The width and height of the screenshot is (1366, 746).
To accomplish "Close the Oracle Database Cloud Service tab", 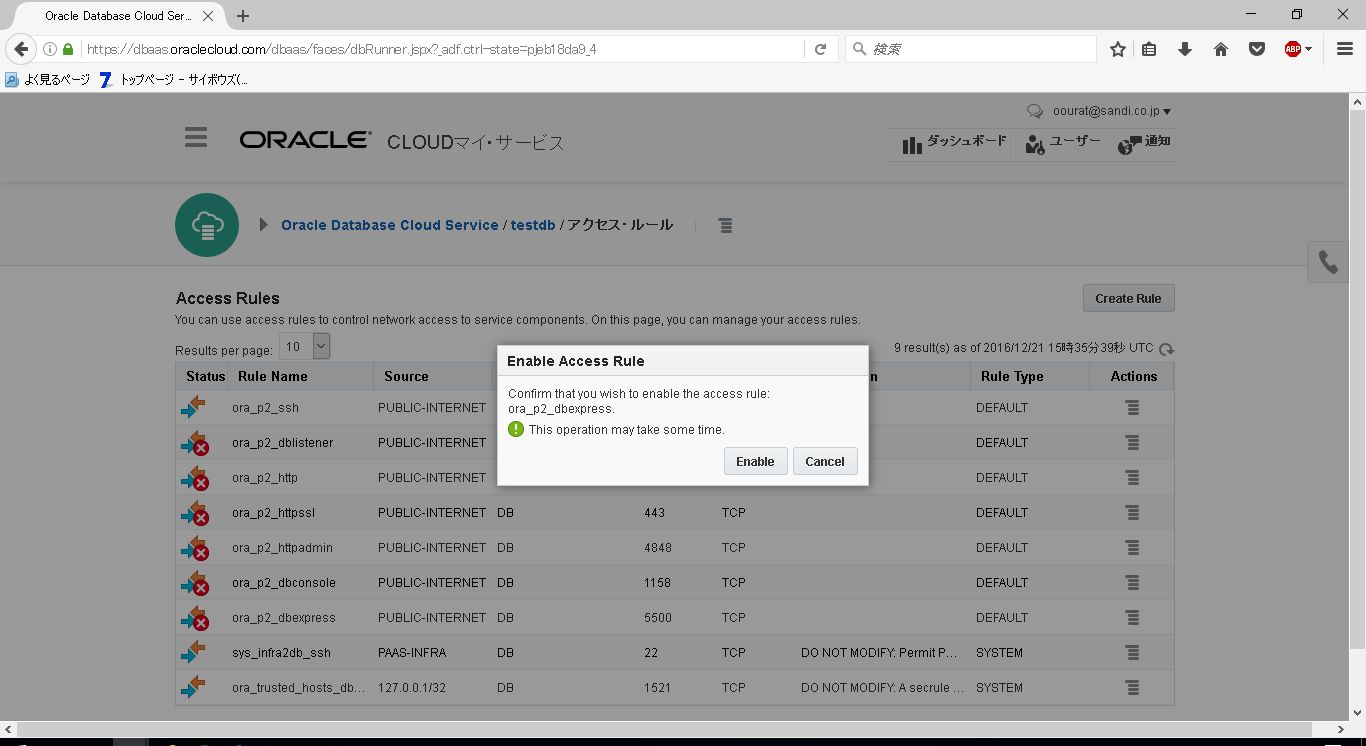I will (x=208, y=16).
